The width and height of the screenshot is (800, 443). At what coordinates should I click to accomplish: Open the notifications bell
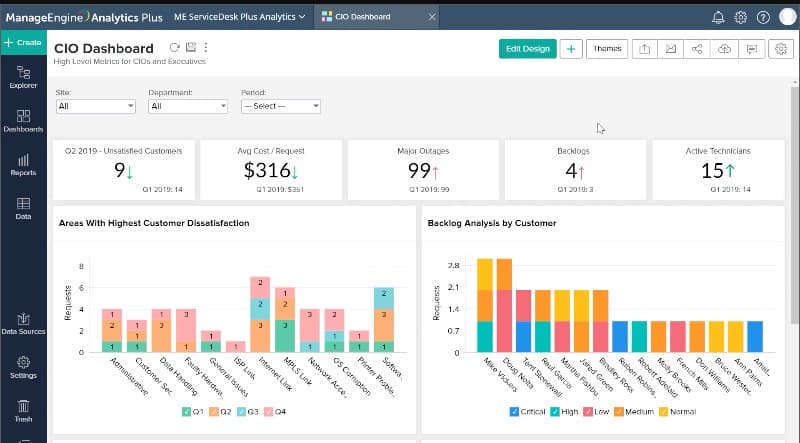tap(718, 17)
